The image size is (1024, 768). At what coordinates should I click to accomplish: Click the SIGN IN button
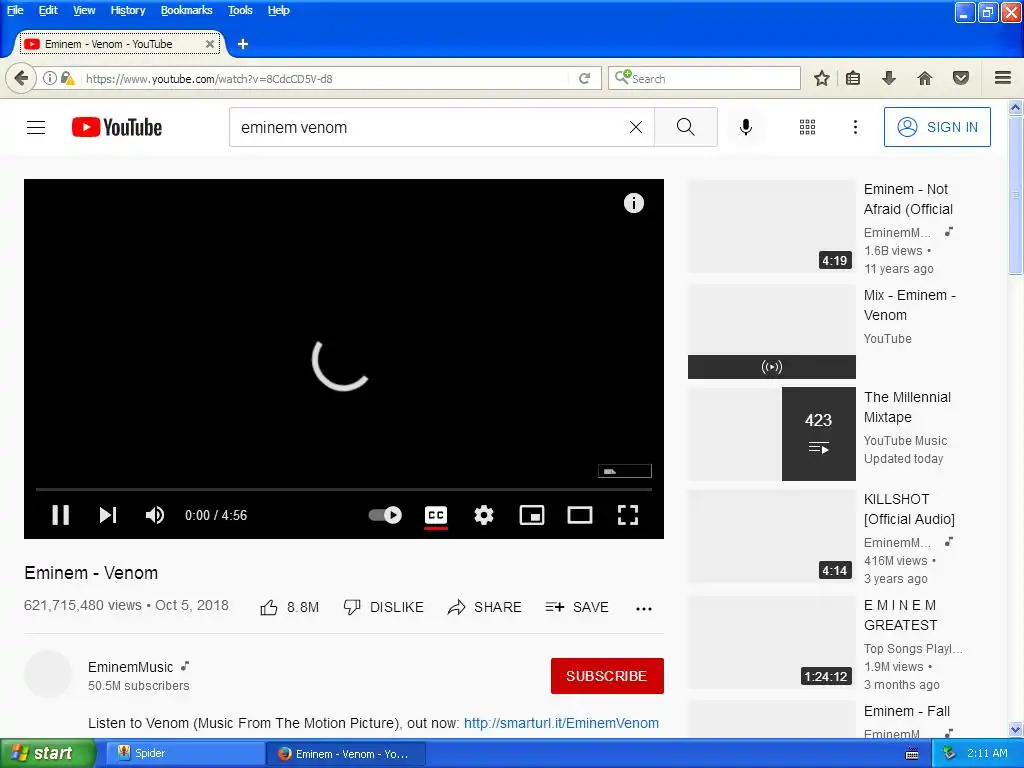(x=937, y=127)
